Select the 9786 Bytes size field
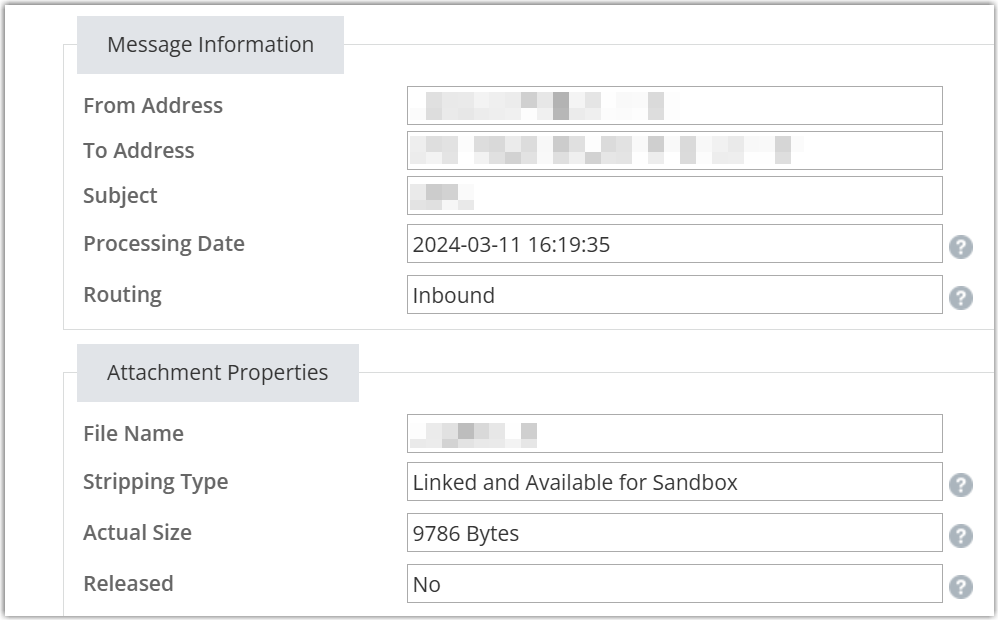This screenshot has width=999, height=621. (x=674, y=533)
